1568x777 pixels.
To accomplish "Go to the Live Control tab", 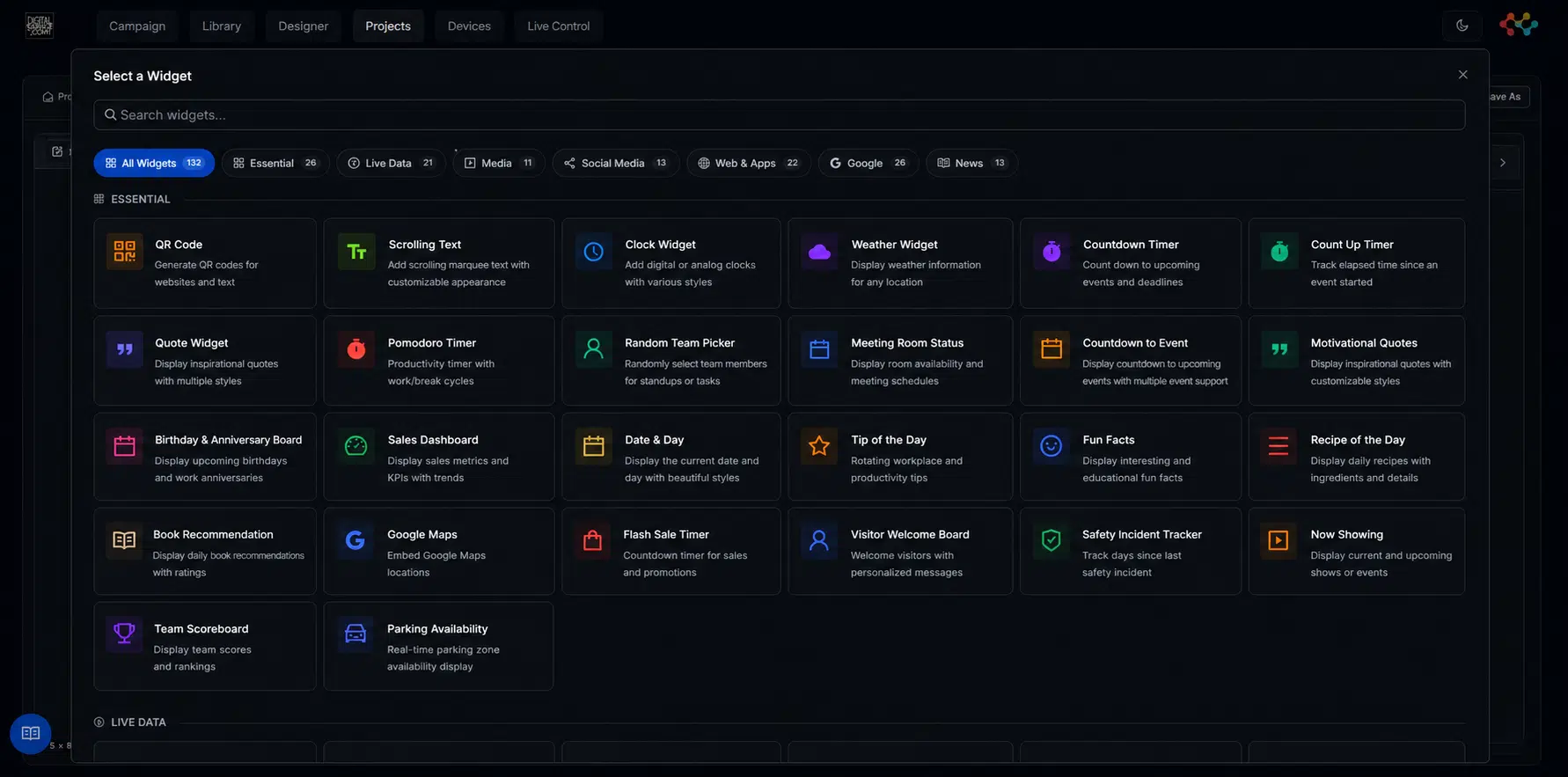I will (559, 26).
